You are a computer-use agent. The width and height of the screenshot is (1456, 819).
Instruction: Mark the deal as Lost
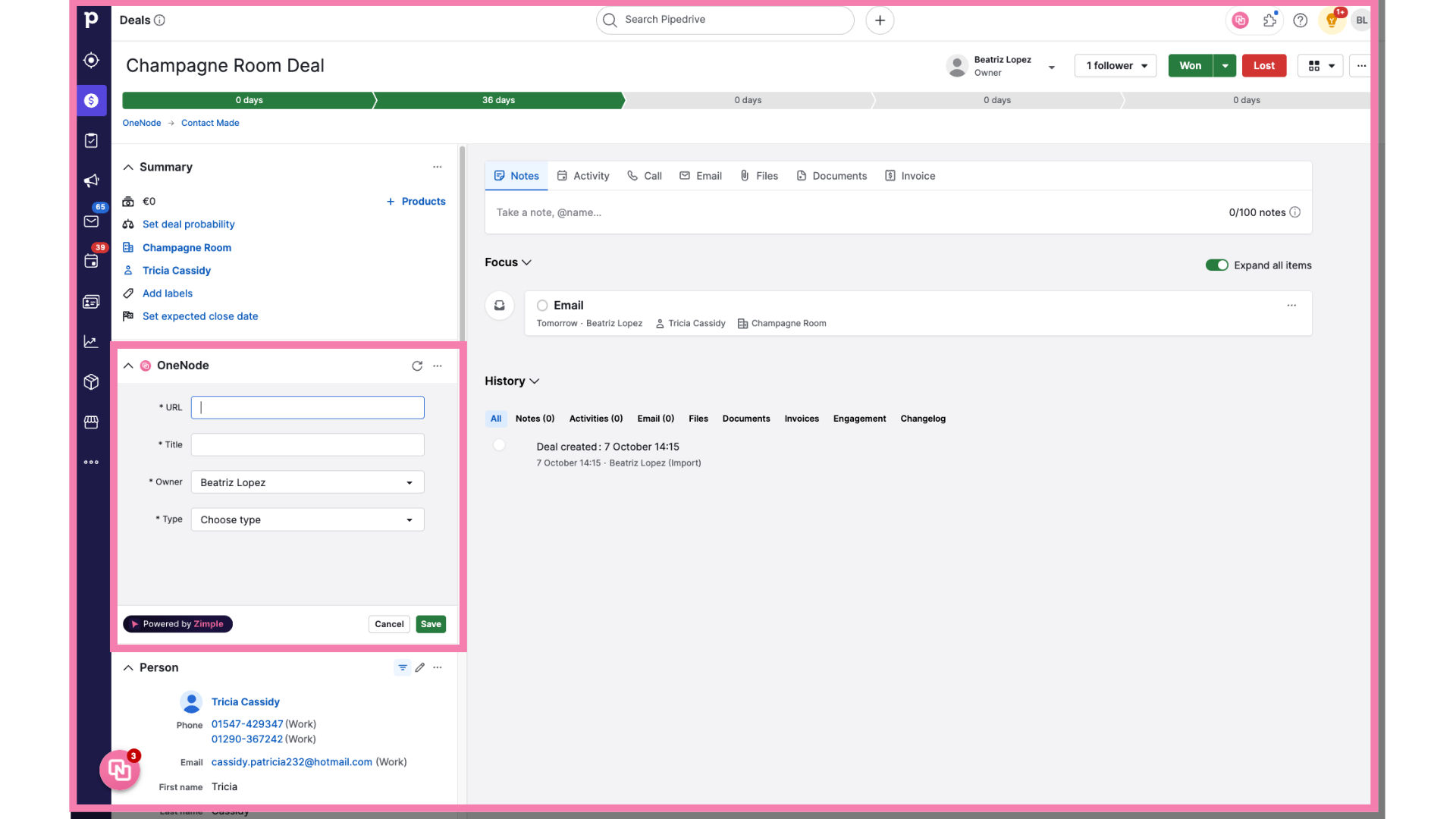point(1264,66)
